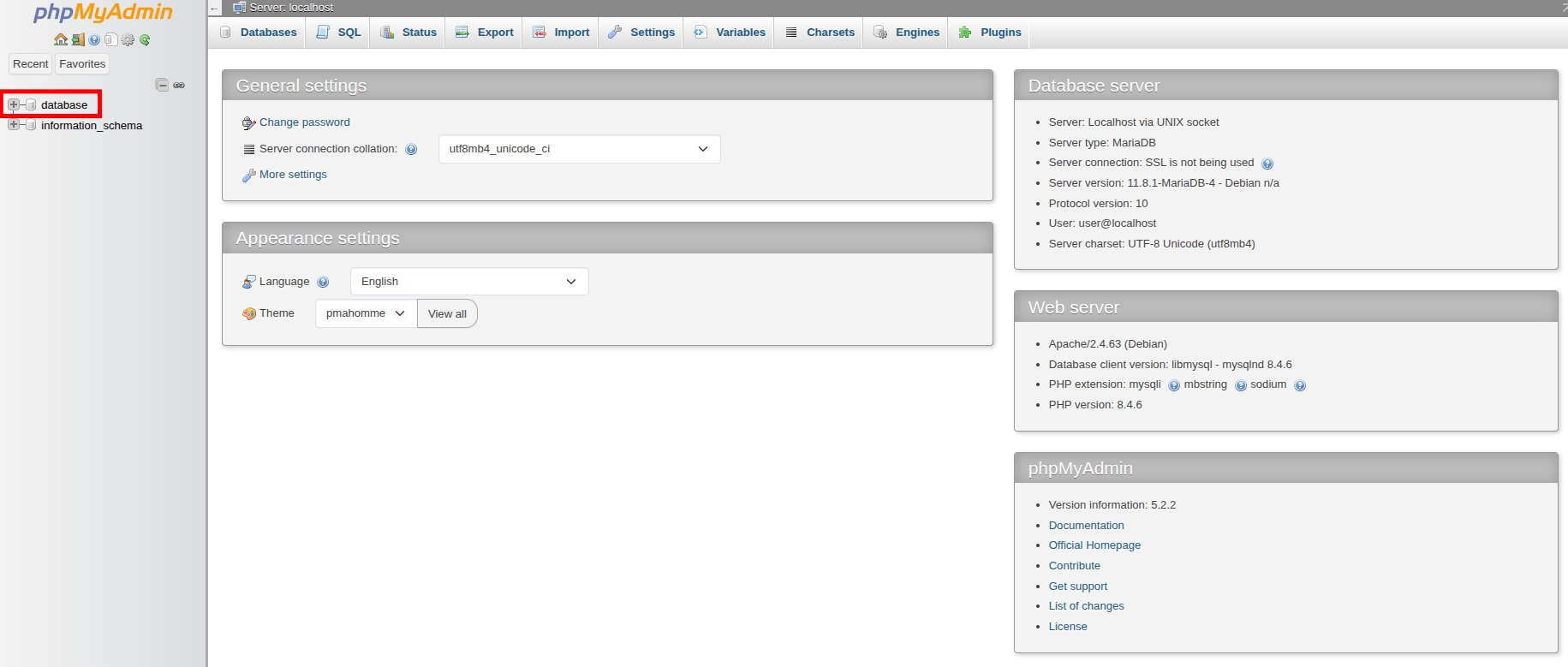This screenshot has width=1568, height=667.
Task: Collapse all tree items with the minus icon
Action: coord(162,85)
